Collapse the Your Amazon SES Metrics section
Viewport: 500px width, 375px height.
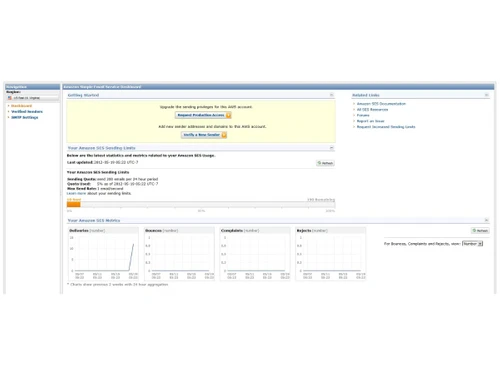tap(487, 220)
